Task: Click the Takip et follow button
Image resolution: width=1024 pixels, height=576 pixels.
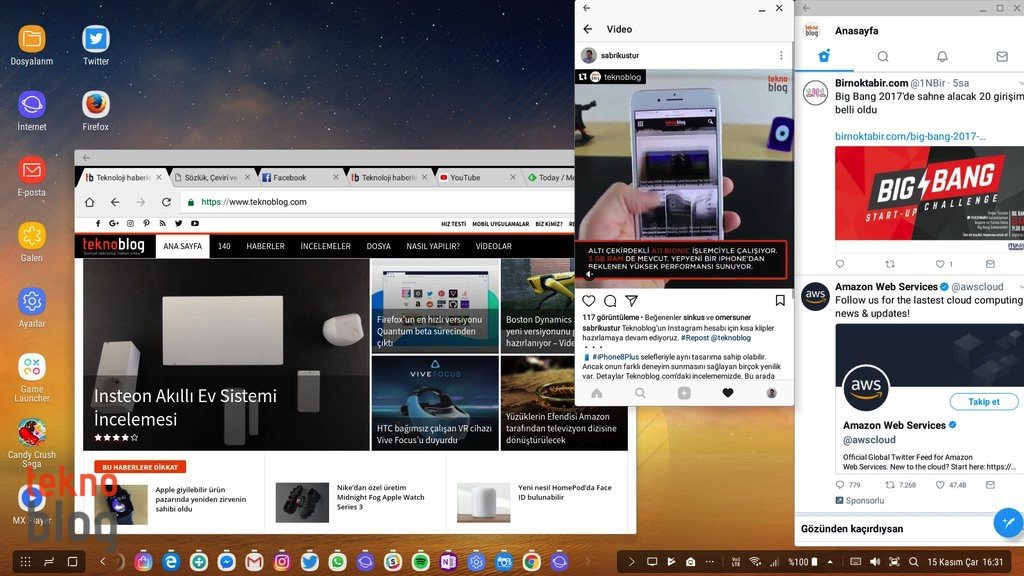Action: [x=983, y=402]
